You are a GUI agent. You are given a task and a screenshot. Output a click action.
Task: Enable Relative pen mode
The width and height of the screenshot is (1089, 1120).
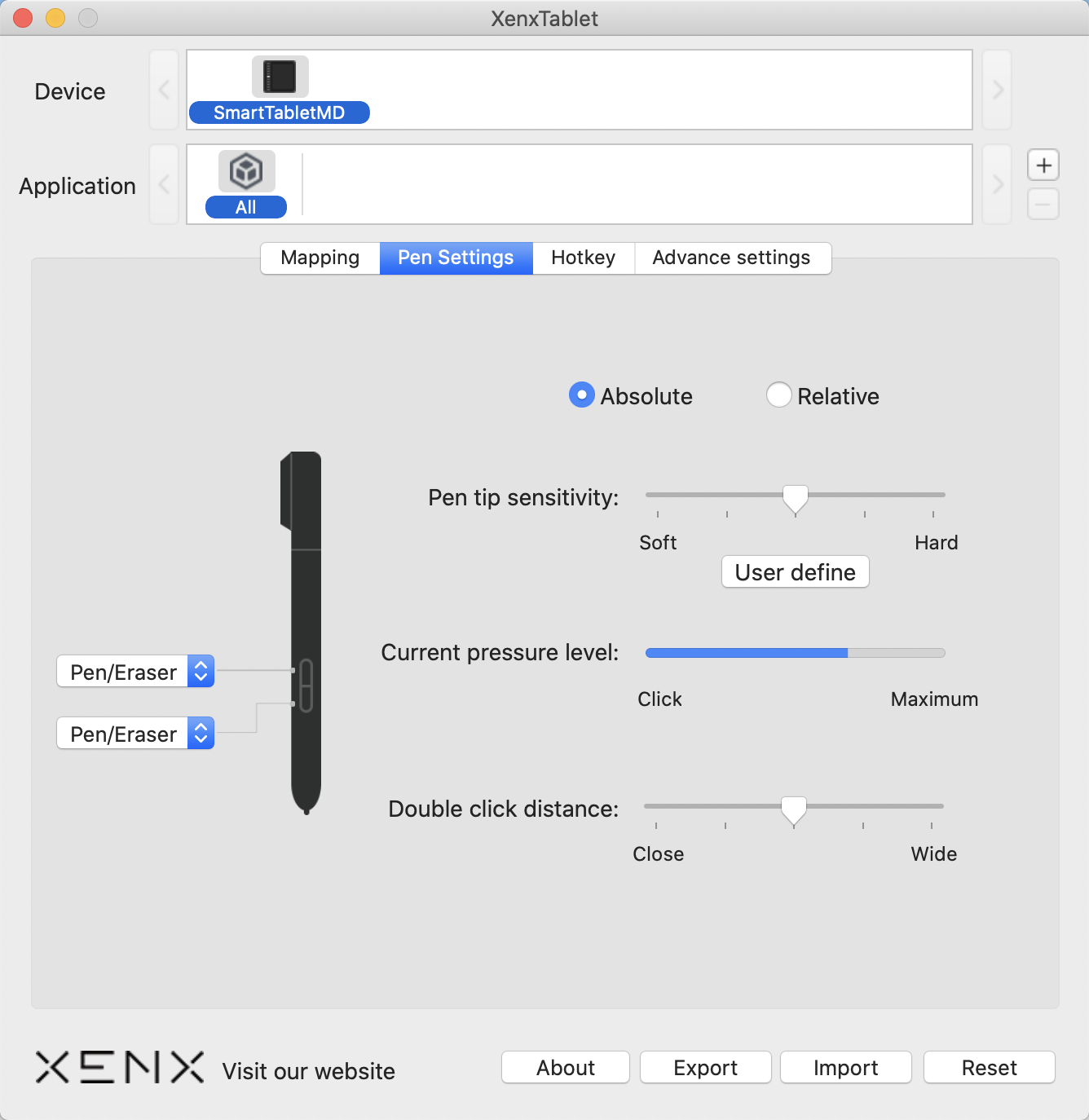point(779,395)
